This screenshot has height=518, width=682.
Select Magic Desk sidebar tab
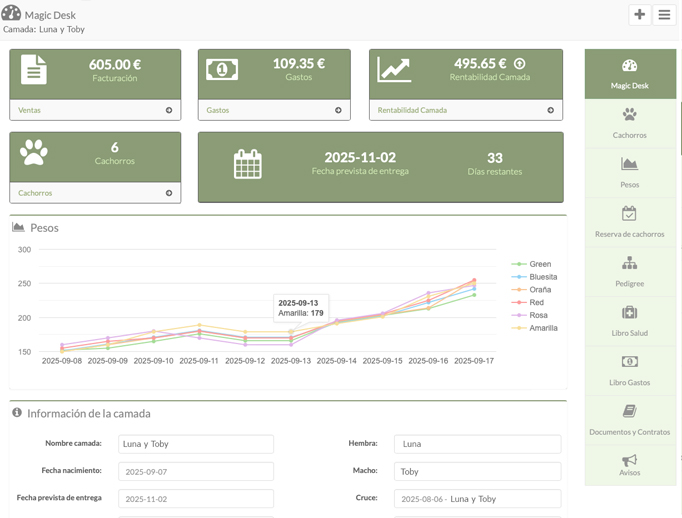(x=630, y=74)
